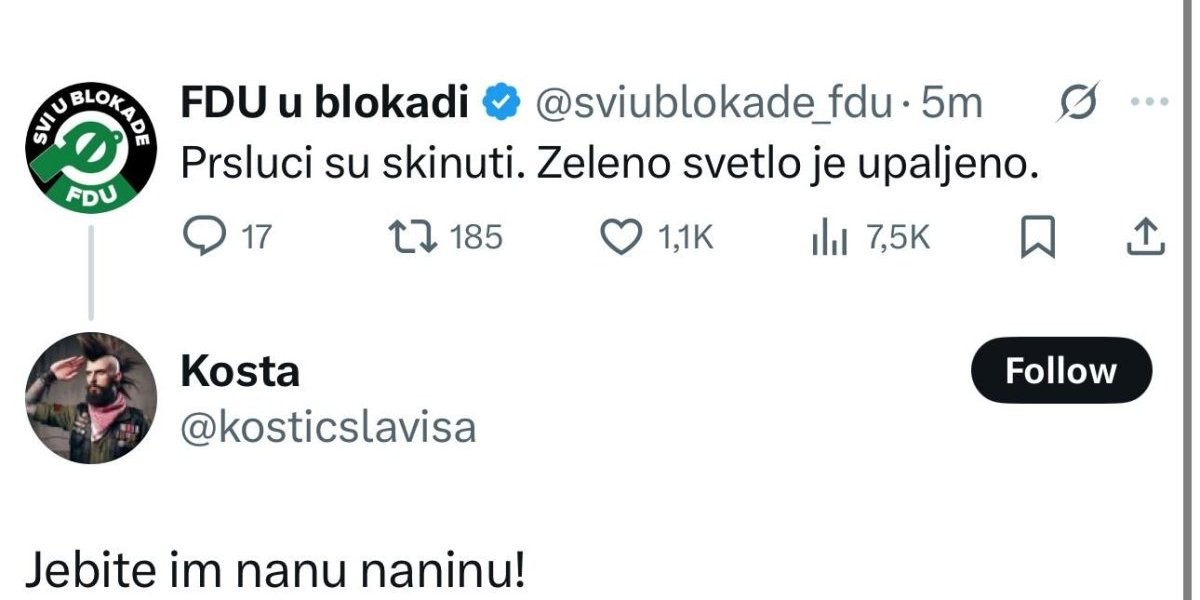Share the post via the upload arrow icon
Viewport: 1200px width, 600px height.
click(1147, 236)
